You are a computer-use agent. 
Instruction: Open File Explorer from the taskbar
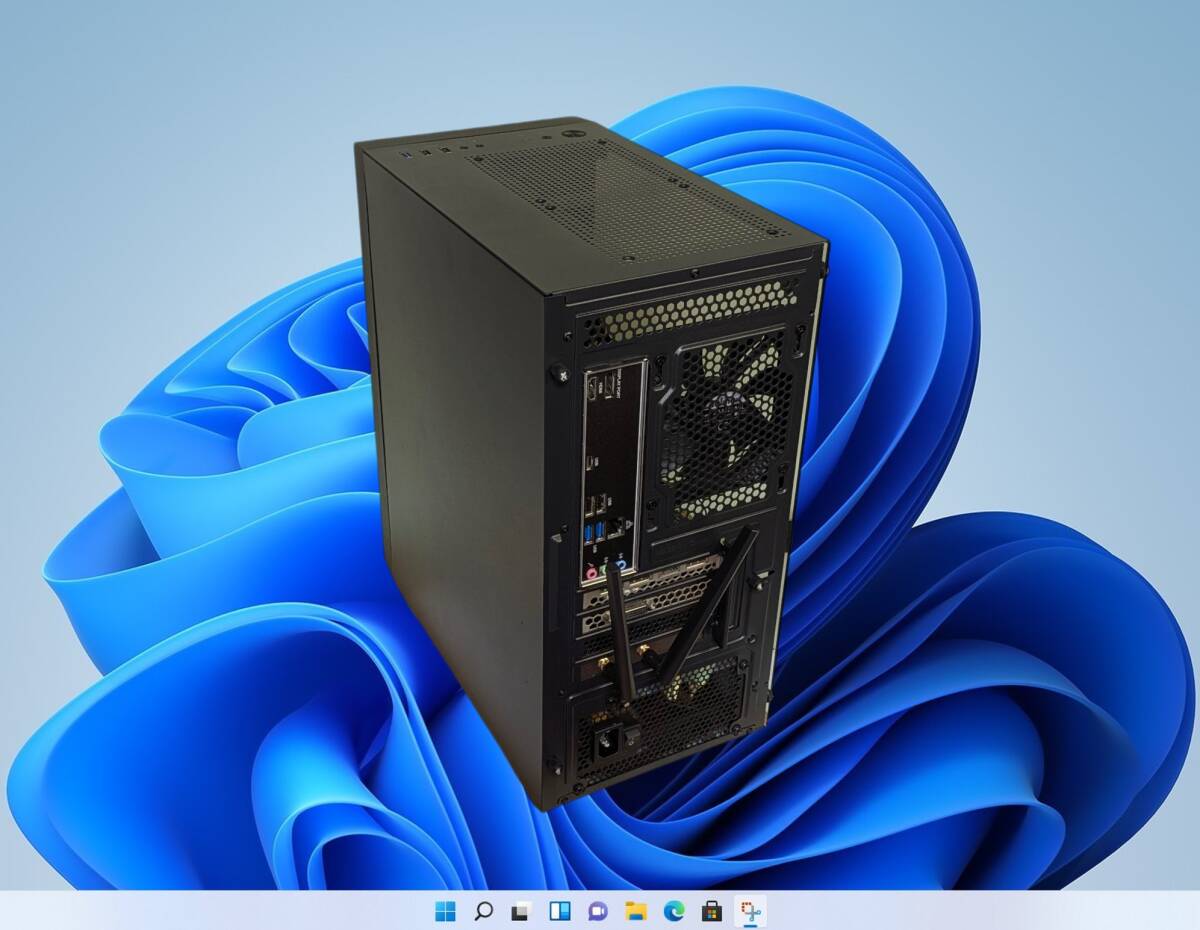(x=635, y=911)
